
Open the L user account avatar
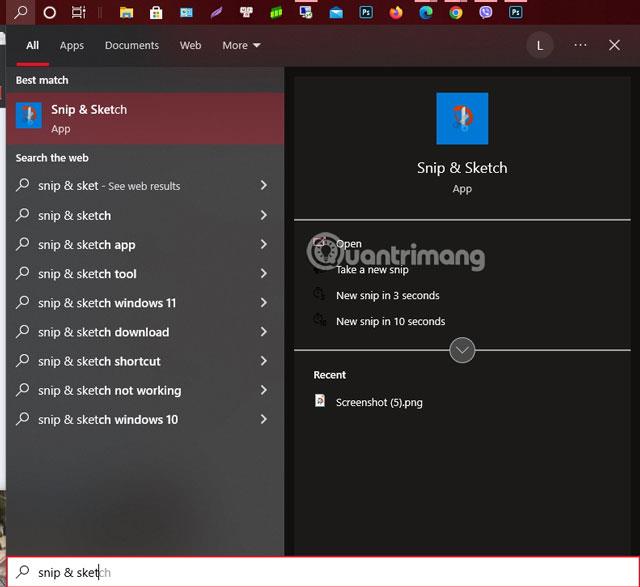540,45
